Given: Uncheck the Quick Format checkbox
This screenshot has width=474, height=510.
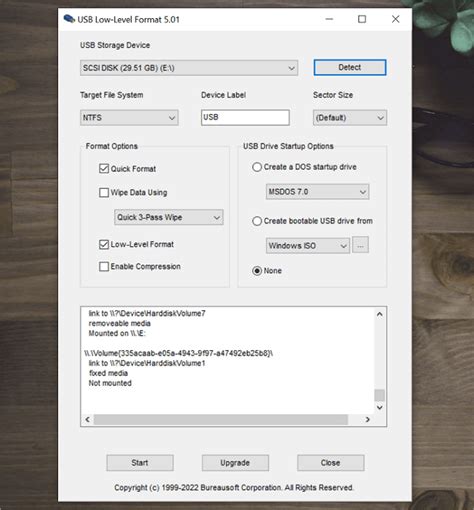Looking at the screenshot, I should click(x=104, y=168).
